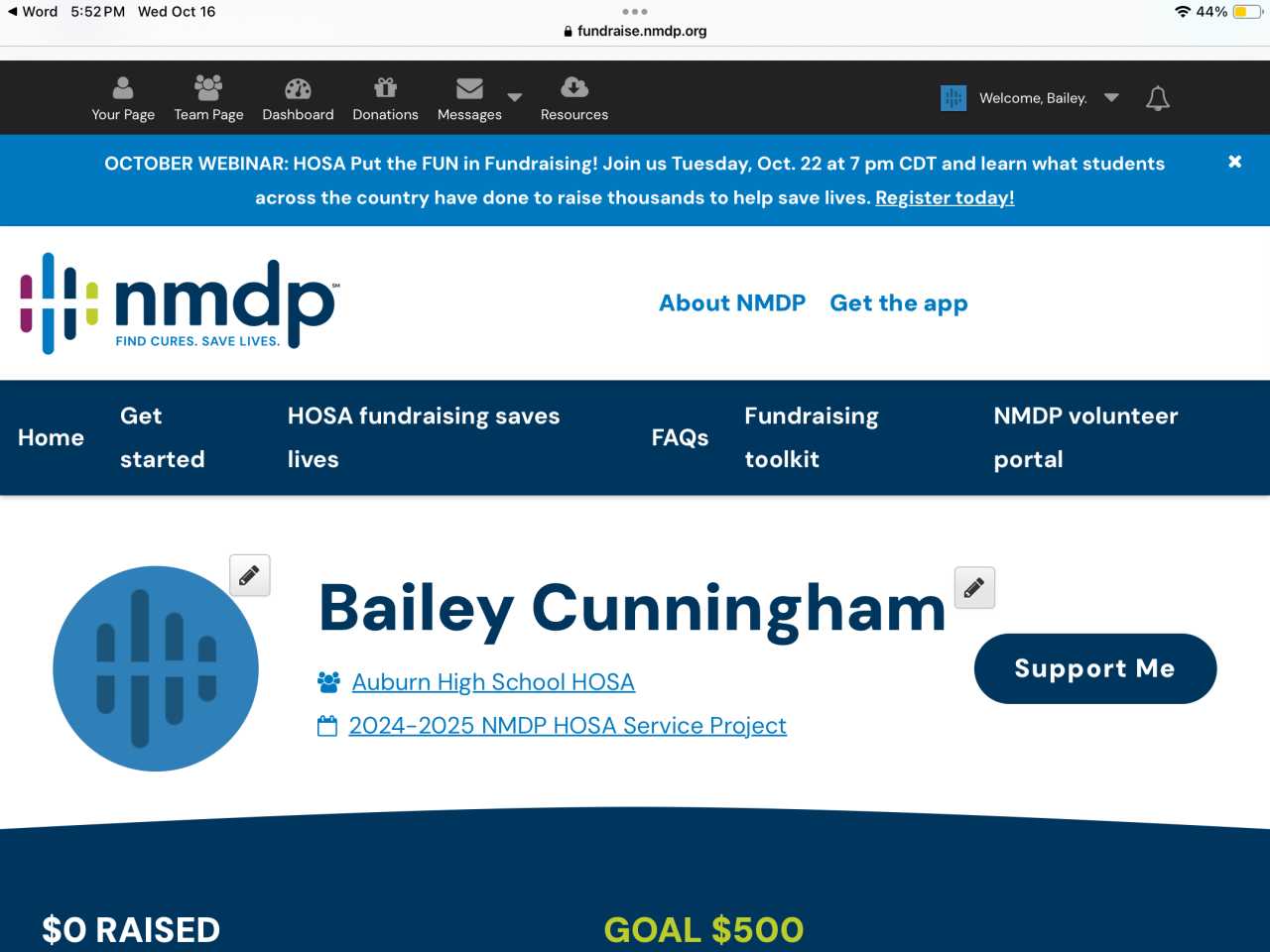Click the Welcome, Bailey. text
Image resolution: width=1270 pixels, height=952 pixels.
point(1033,98)
